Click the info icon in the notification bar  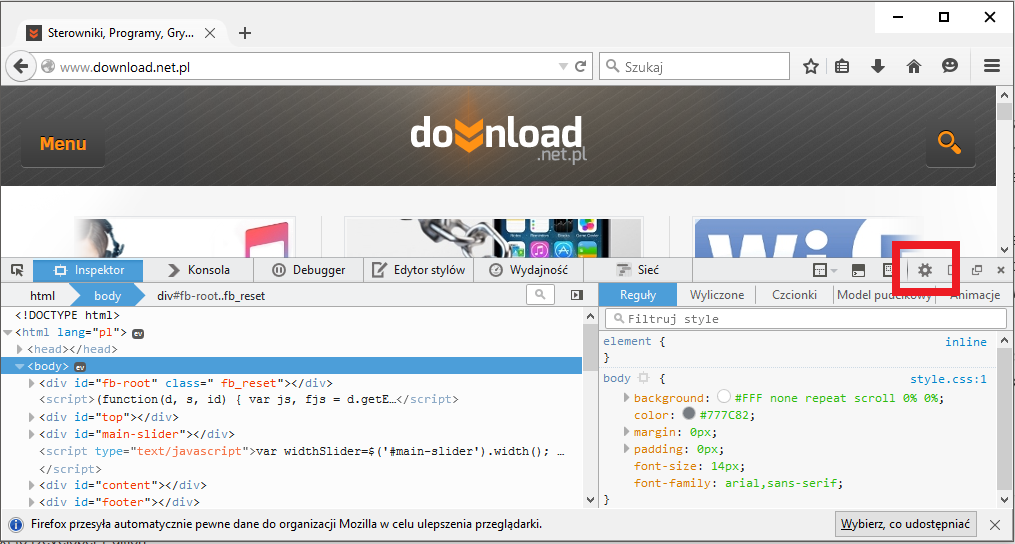pyautogui.click(x=17, y=524)
